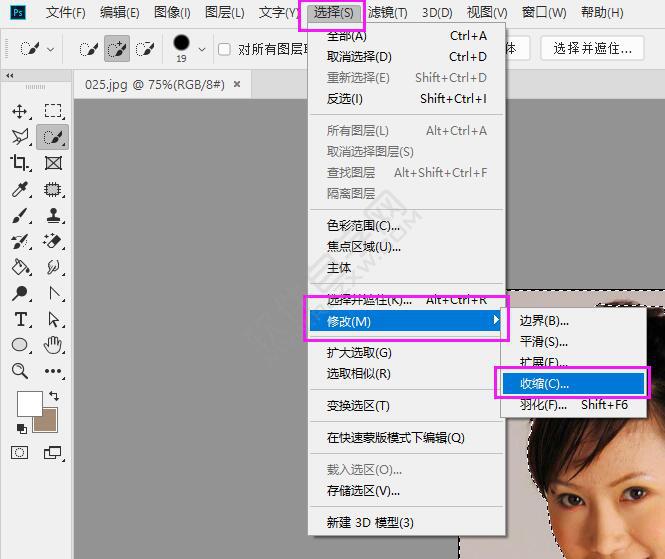Choose 色彩范围(C)... from the menu
The width and height of the screenshot is (665, 559).
click(406, 226)
